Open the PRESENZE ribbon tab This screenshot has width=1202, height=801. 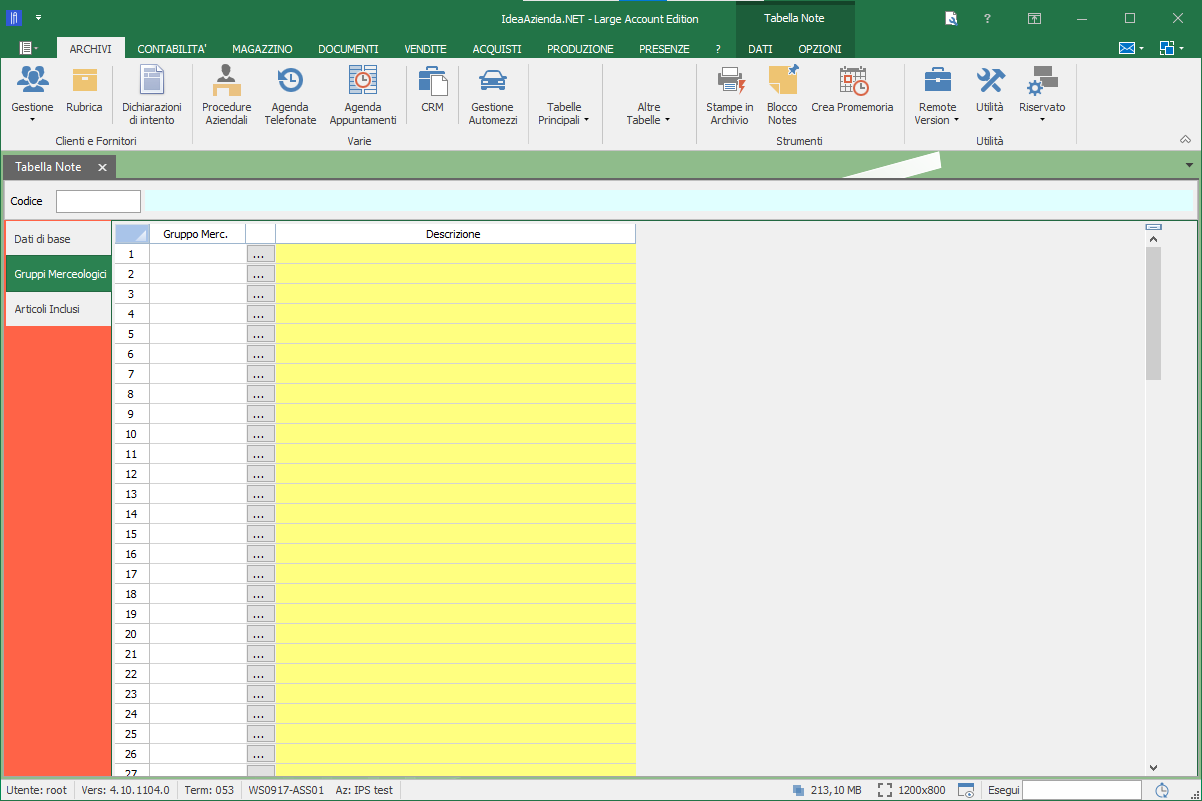[664, 48]
